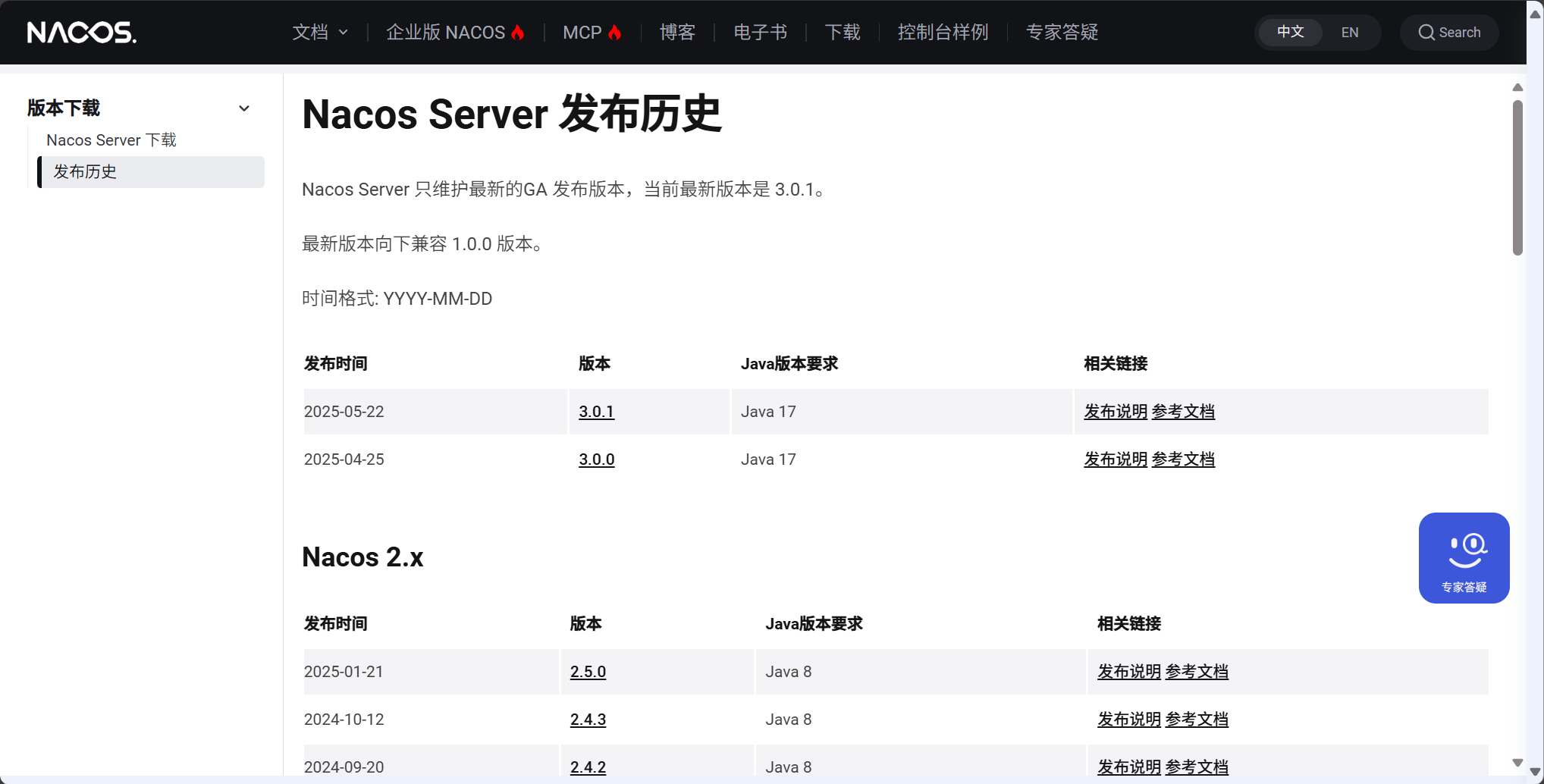This screenshot has width=1544, height=784.
Task: Open version 3.0.0 link
Action: pyautogui.click(x=597, y=459)
